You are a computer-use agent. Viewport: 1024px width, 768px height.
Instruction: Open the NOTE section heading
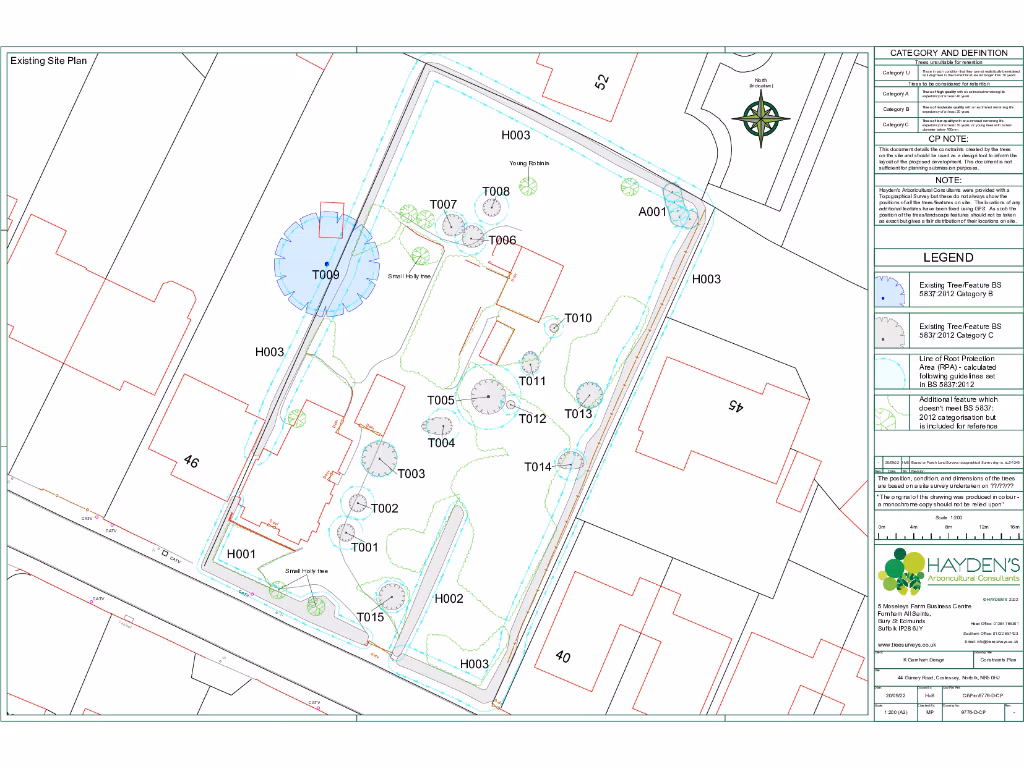pos(948,180)
